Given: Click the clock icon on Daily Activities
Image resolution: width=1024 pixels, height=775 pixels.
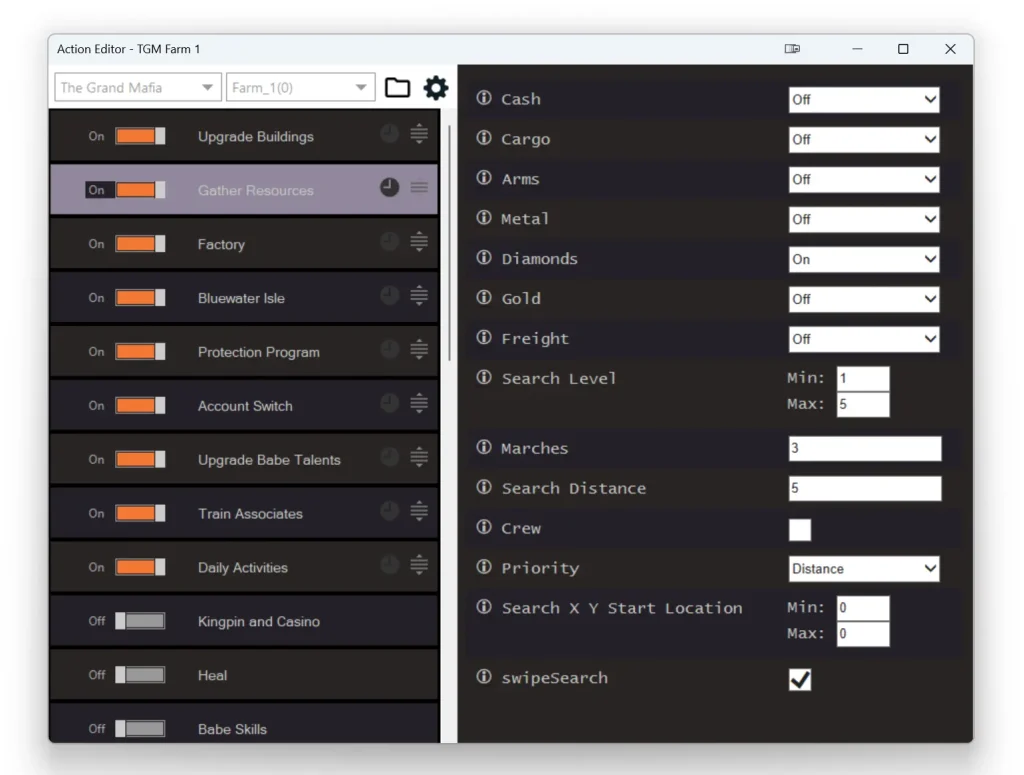Looking at the screenshot, I should 389,565.
